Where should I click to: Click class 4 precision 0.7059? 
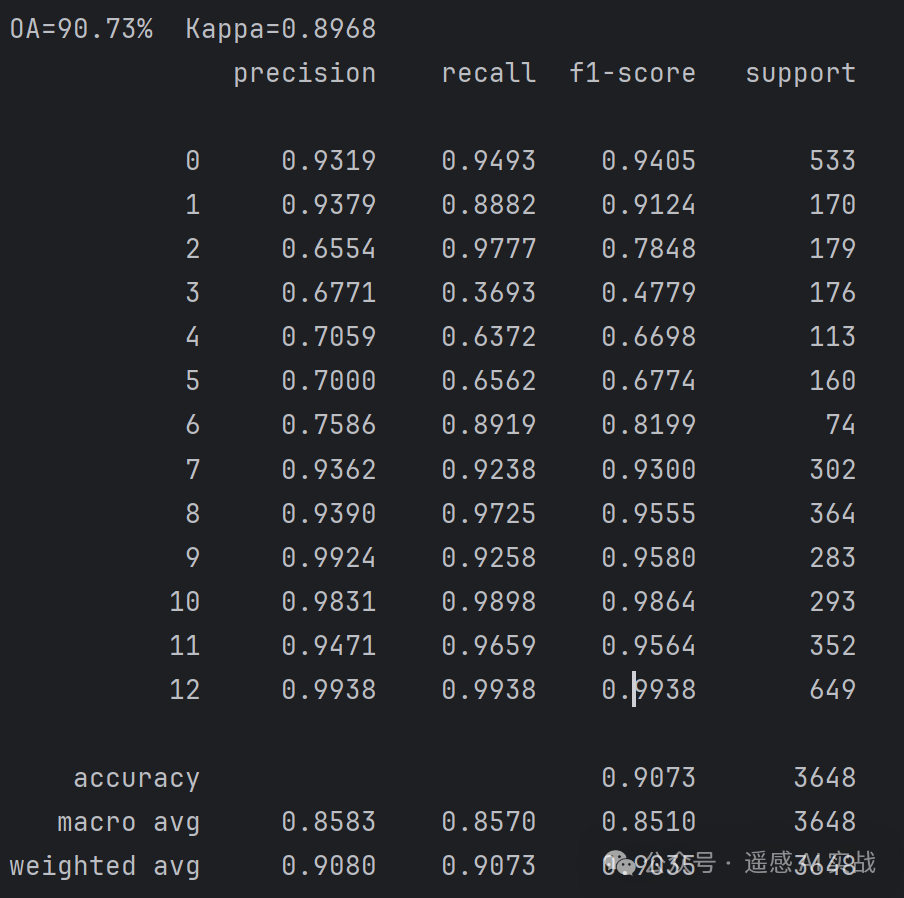329,337
